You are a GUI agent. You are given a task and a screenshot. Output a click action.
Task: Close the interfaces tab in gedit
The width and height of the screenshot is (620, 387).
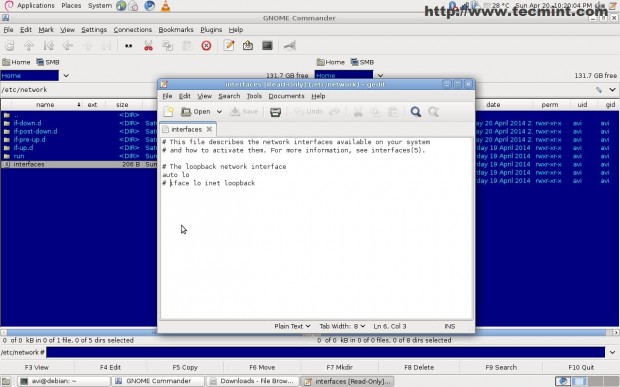point(209,129)
